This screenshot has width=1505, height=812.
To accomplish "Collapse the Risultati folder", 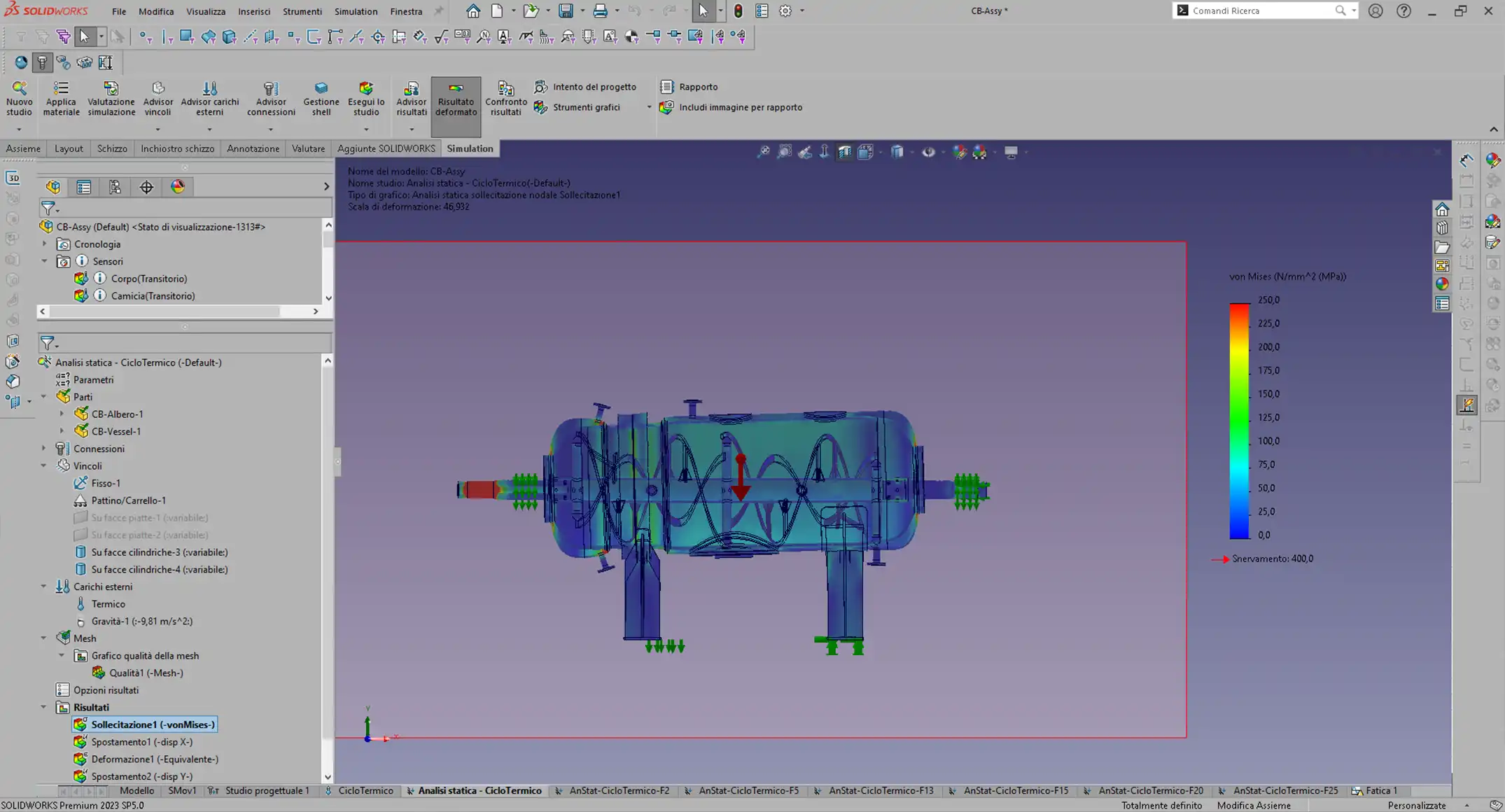I will (x=43, y=707).
